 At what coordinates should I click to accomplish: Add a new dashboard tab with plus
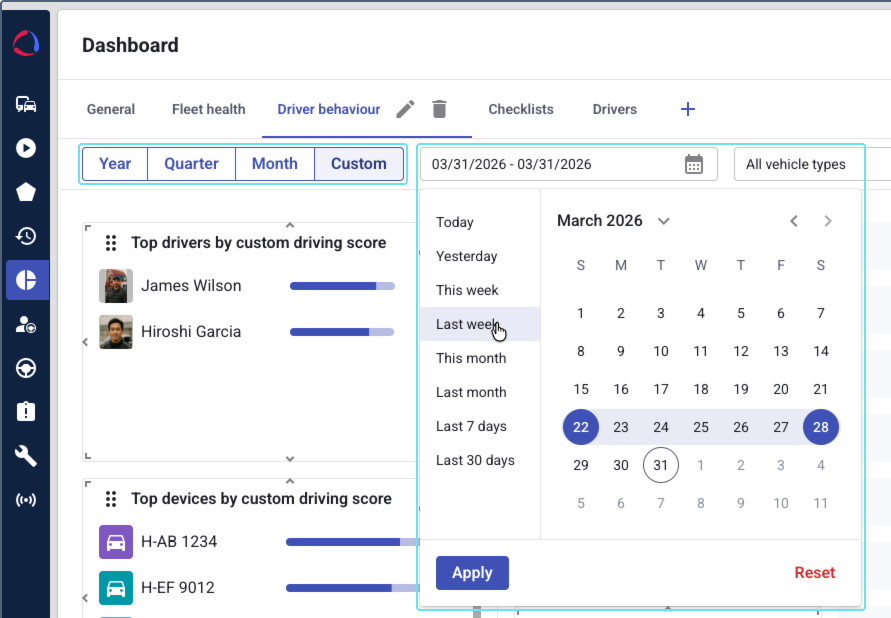coord(688,109)
